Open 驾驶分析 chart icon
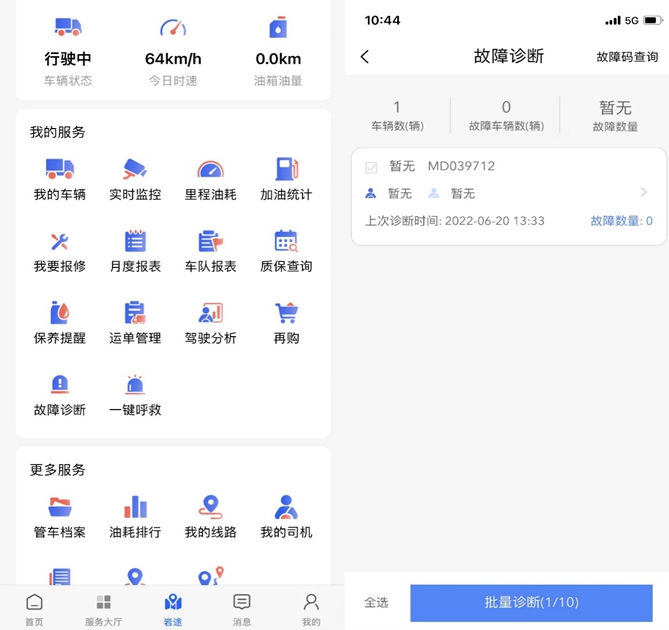This screenshot has width=669, height=630. [x=210, y=313]
